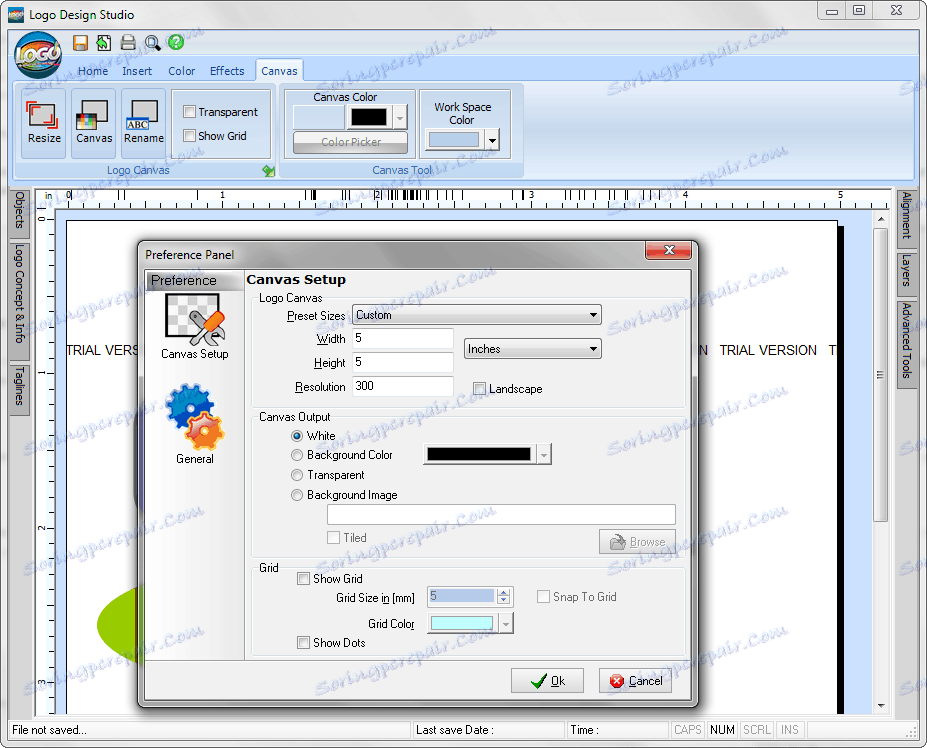Screen dimensions: 927x748
Task: Choose Background Color radio option
Action: [x=297, y=455]
